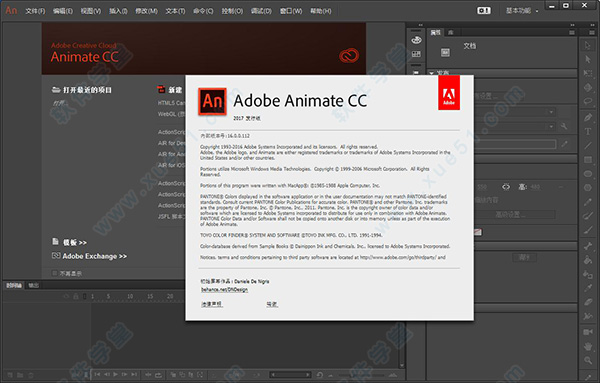Collapse the 发布 section triangle
This screenshot has height=383, width=600.
(x=431, y=73)
